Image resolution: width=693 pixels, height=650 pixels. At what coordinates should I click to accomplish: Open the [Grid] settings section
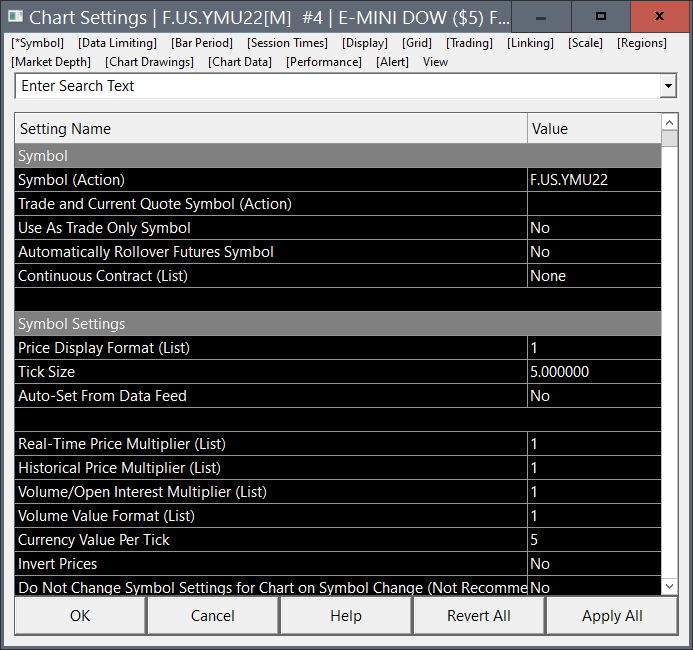point(417,43)
